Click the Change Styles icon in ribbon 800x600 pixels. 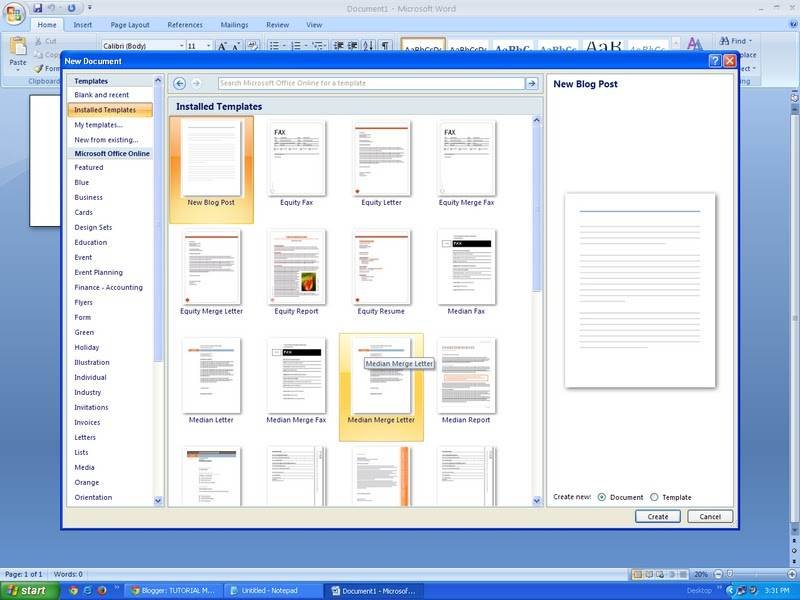[x=694, y=45]
